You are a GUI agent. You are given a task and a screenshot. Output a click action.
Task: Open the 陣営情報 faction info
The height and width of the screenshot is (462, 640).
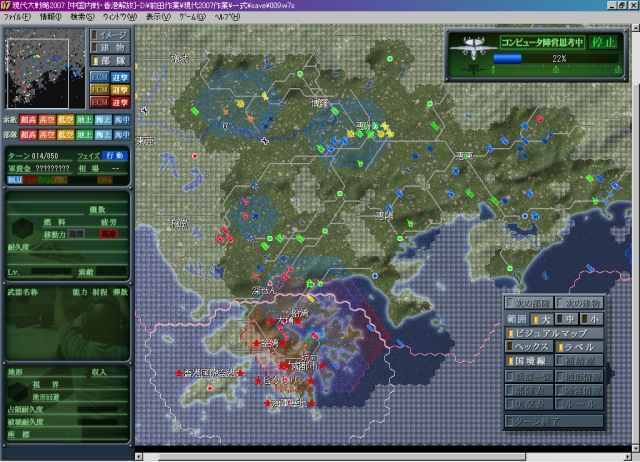point(579,390)
